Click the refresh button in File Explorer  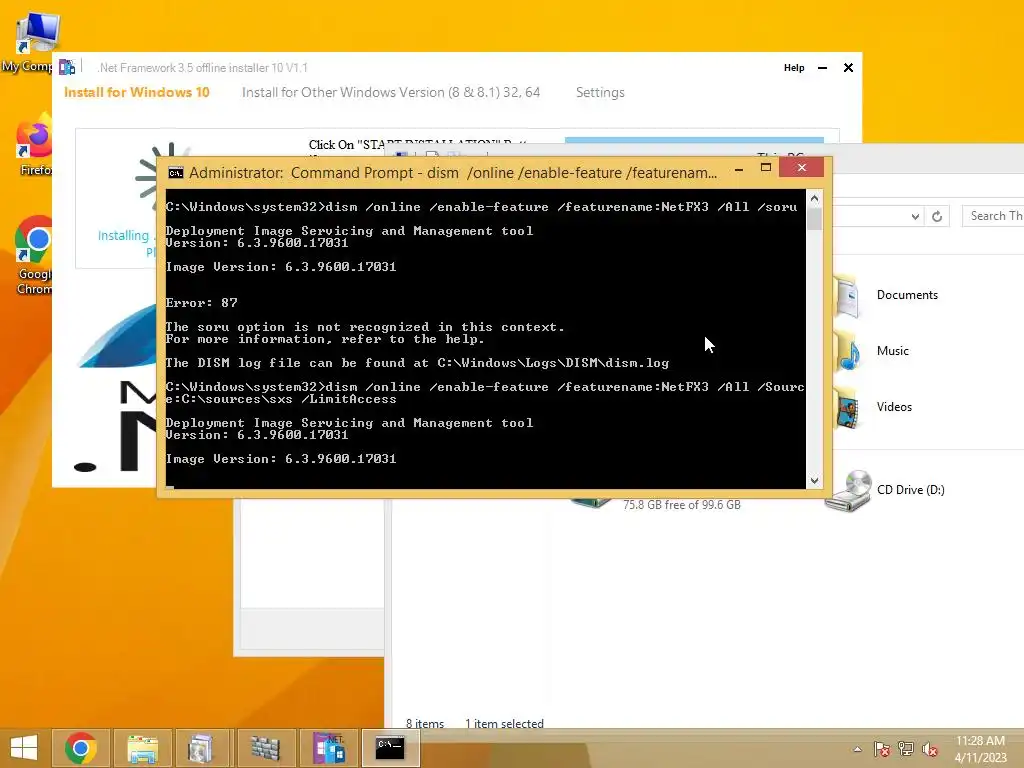pos(937,217)
